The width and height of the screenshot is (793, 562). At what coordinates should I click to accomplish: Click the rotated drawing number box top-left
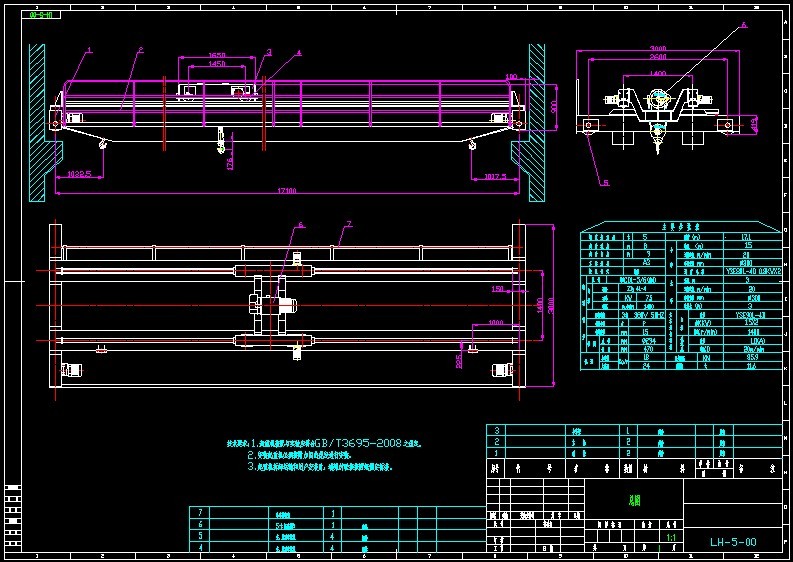coord(41,16)
